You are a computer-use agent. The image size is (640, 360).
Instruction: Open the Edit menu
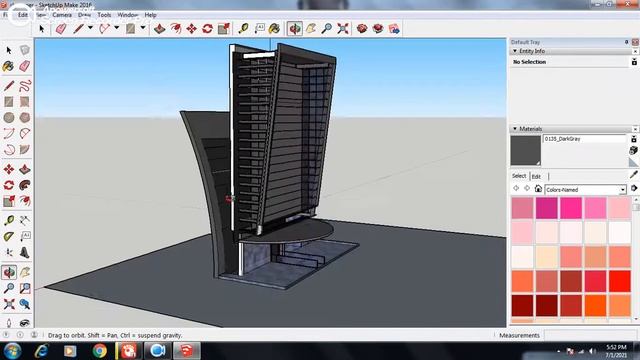[x=23, y=15]
